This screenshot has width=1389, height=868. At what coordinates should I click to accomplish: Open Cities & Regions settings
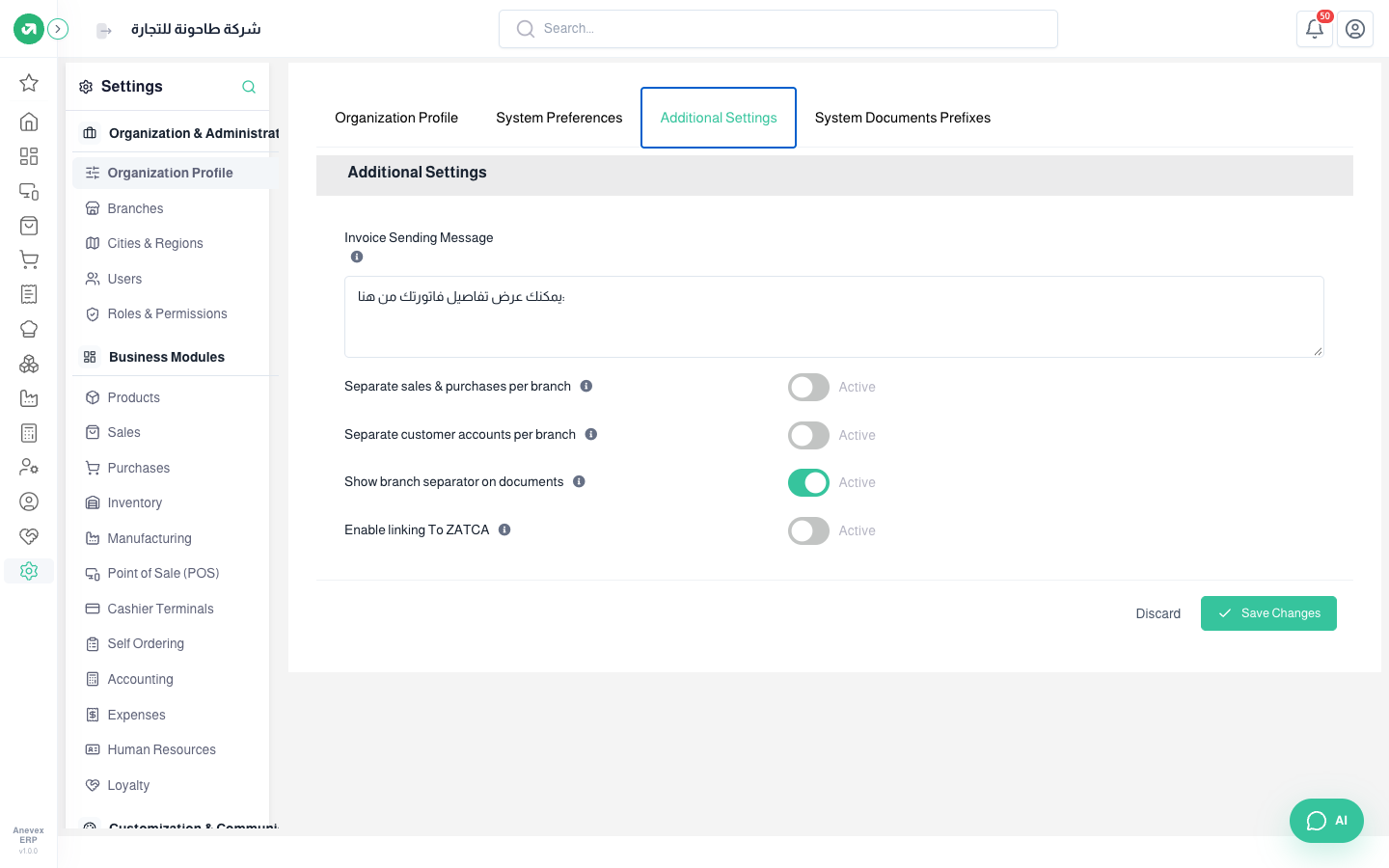(173, 243)
